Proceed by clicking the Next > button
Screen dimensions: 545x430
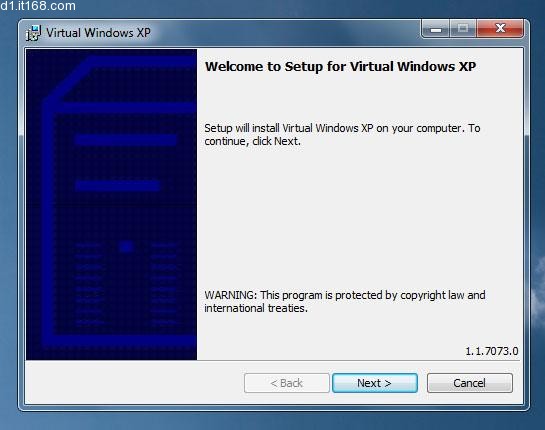[375, 383]
